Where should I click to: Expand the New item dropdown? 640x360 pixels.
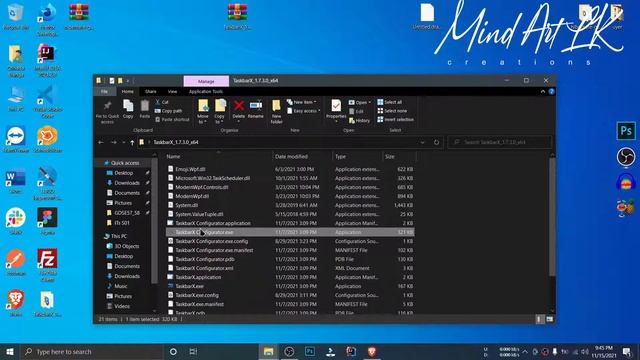click(302, 102)
